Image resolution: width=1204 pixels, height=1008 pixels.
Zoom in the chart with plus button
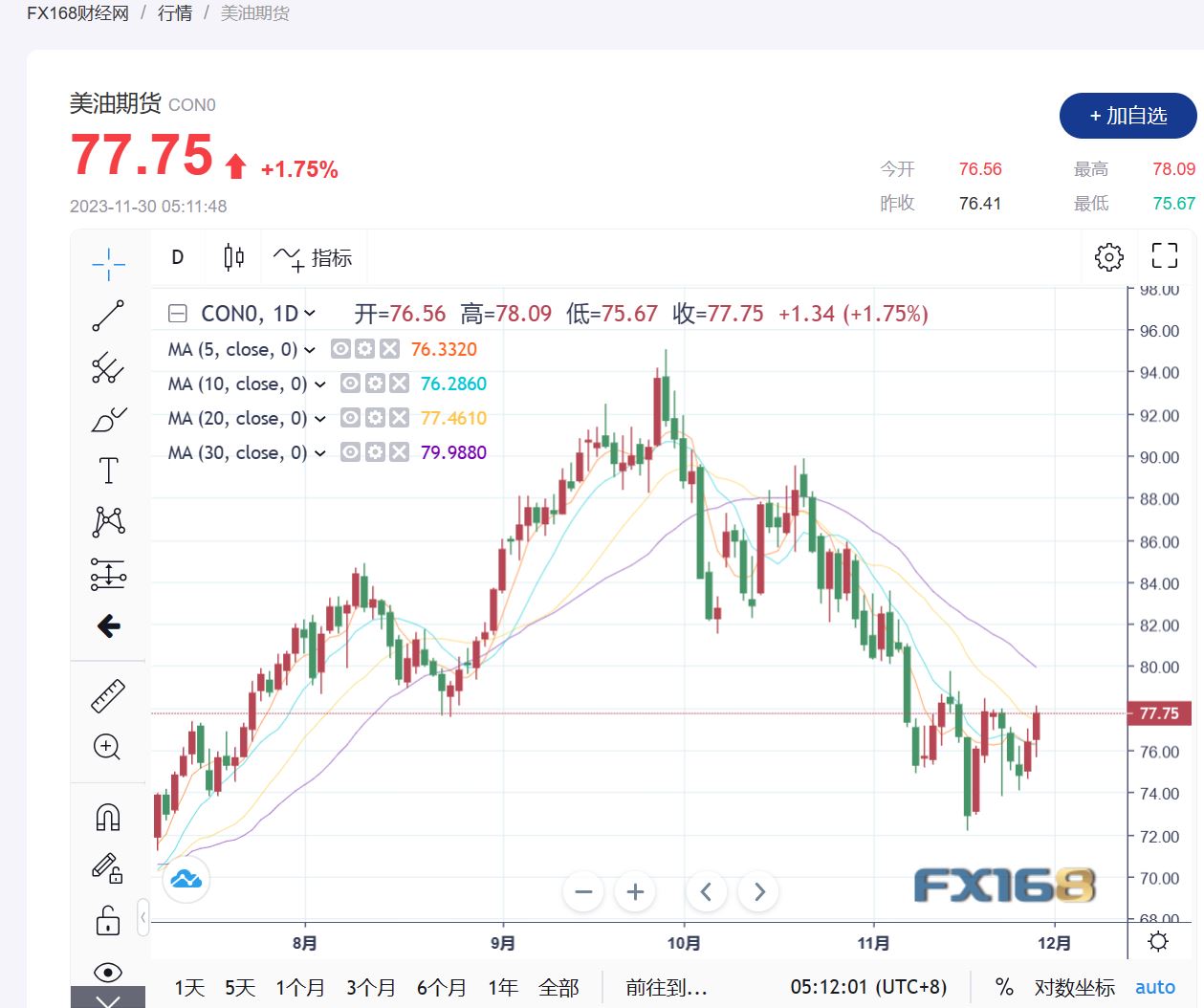[635, 892]
